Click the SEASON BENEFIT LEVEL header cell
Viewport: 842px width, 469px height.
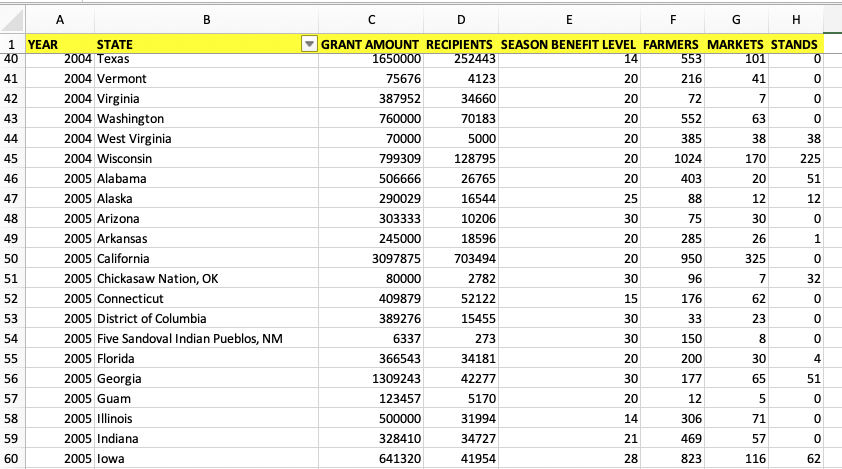pyautogui.click(x=569, y=44)
